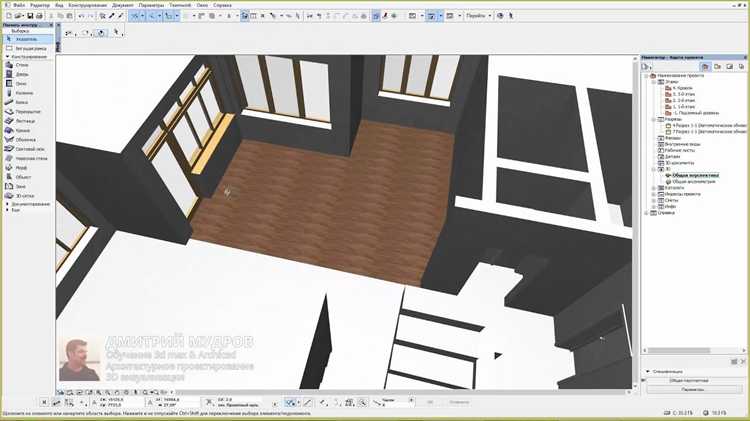This screenshot has width=750, height=421.
Task: Click the Inject Parameters syringe icon
Action: [x=121, y=16]
